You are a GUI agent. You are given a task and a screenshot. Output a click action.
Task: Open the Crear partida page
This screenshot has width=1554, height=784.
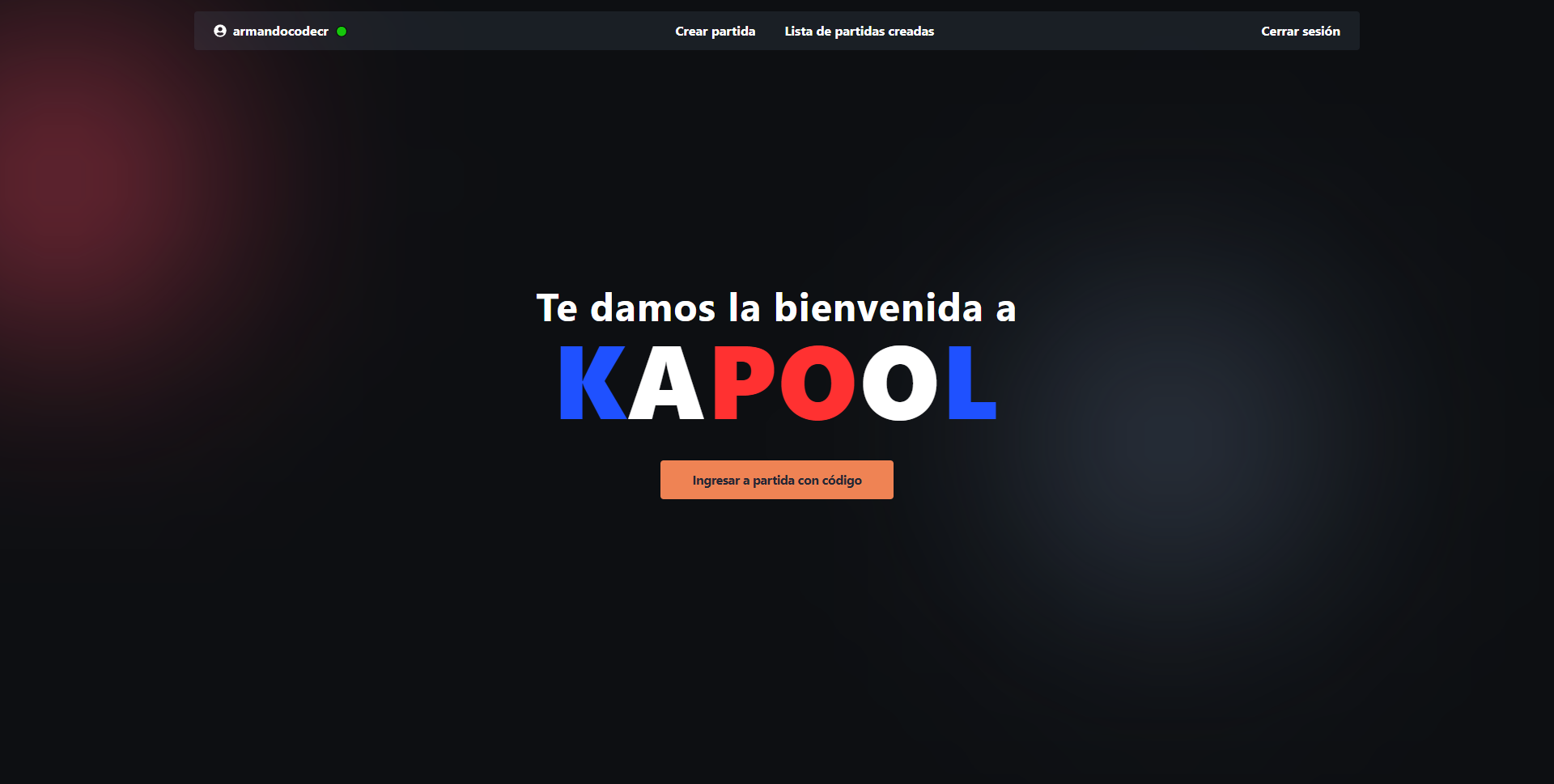(x=715, y=32)
